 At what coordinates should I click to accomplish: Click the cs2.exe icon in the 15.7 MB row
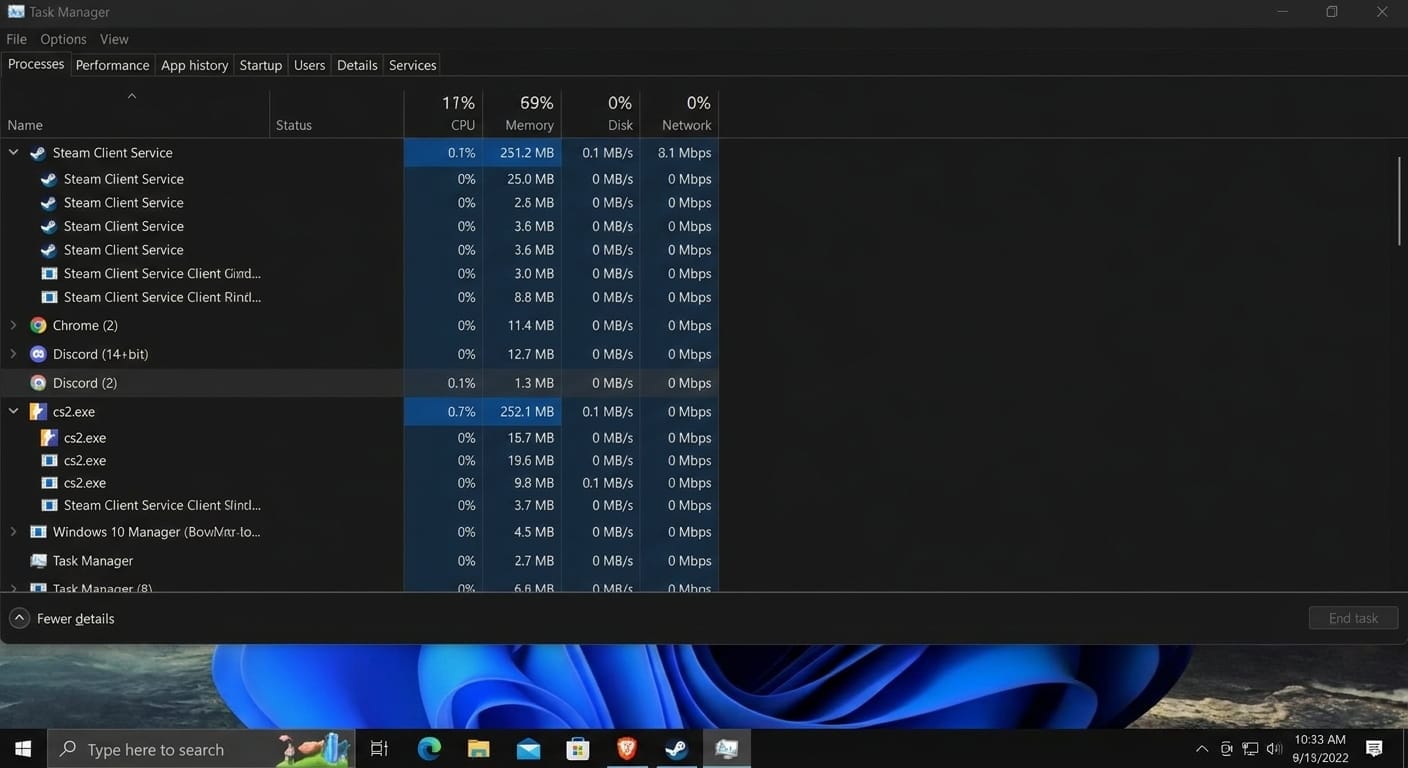click(48, 438)
